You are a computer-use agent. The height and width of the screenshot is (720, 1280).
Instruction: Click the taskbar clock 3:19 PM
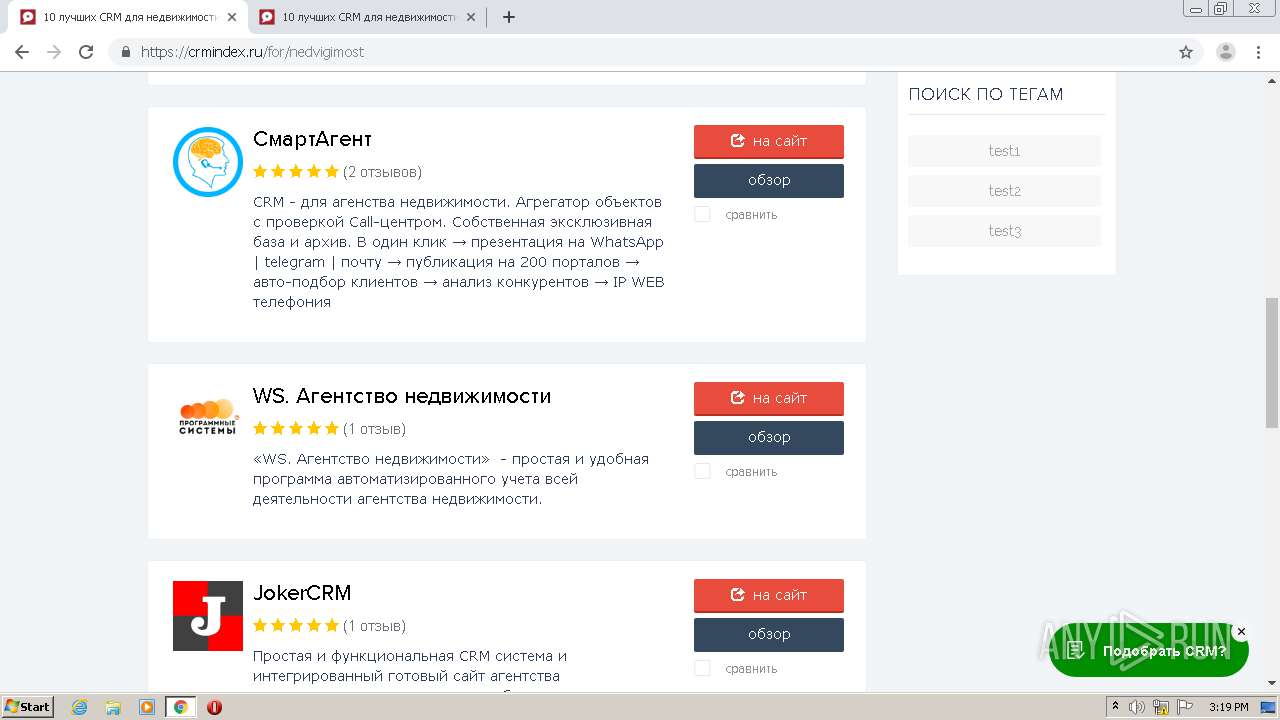pos(1228,707)
